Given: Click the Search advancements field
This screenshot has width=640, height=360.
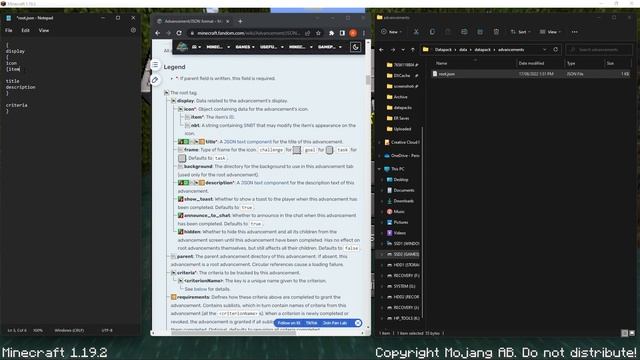Looking at the screenshot, I should (x=599, y=50).
